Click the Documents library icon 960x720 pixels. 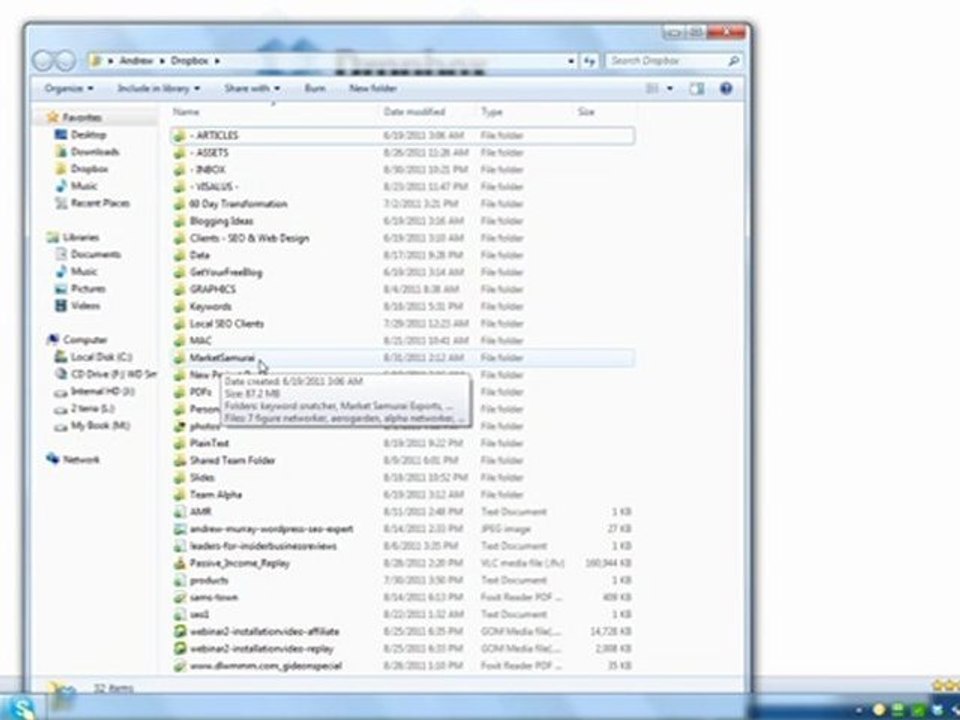point(61,254)
